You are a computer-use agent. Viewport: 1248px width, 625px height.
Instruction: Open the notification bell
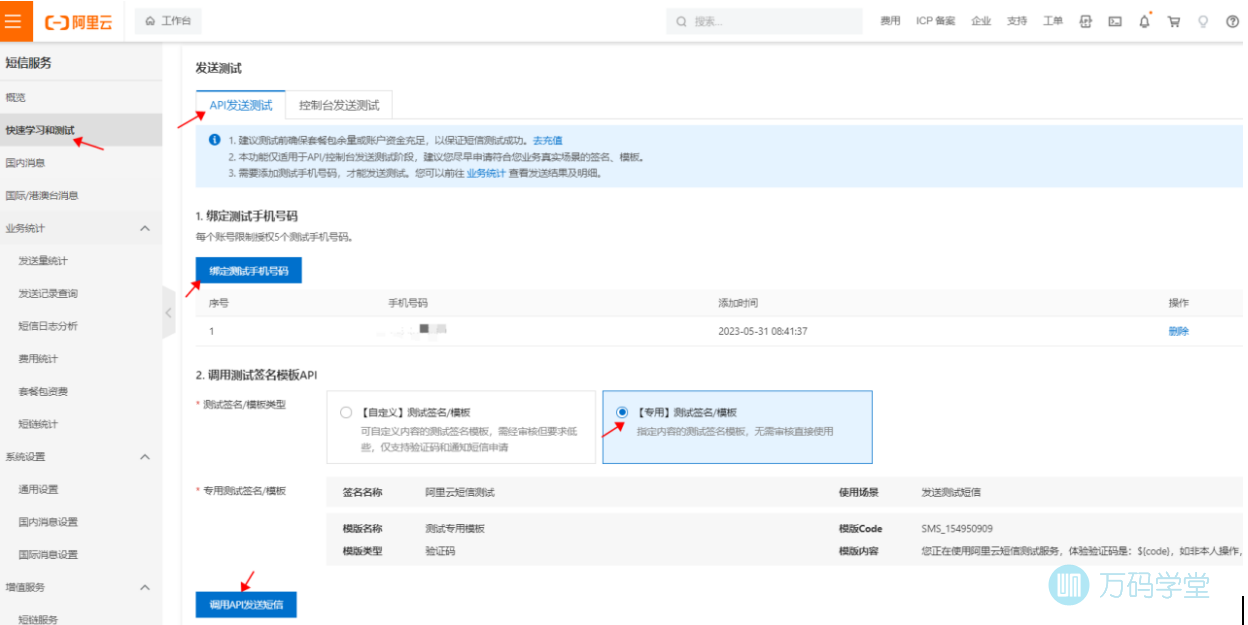(1145, 21)
